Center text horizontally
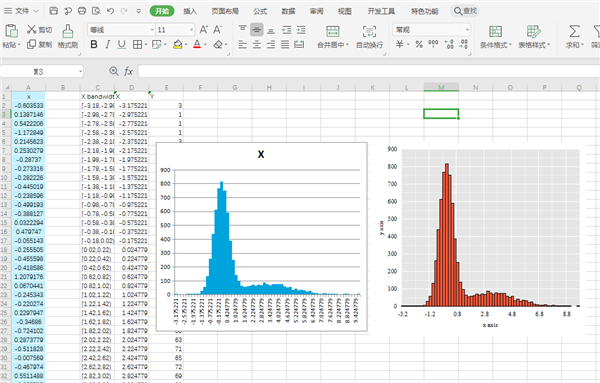Image resolution: width=600 pixels, height=383 pixels. coord(256,45)
